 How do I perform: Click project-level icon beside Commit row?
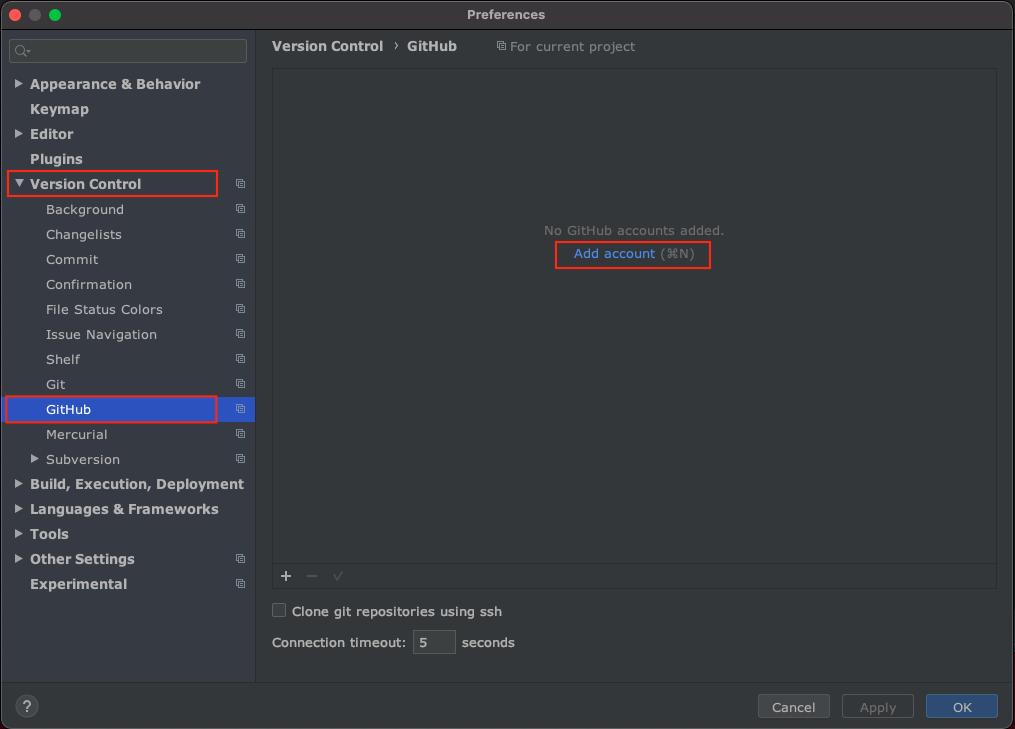[240, 259]
